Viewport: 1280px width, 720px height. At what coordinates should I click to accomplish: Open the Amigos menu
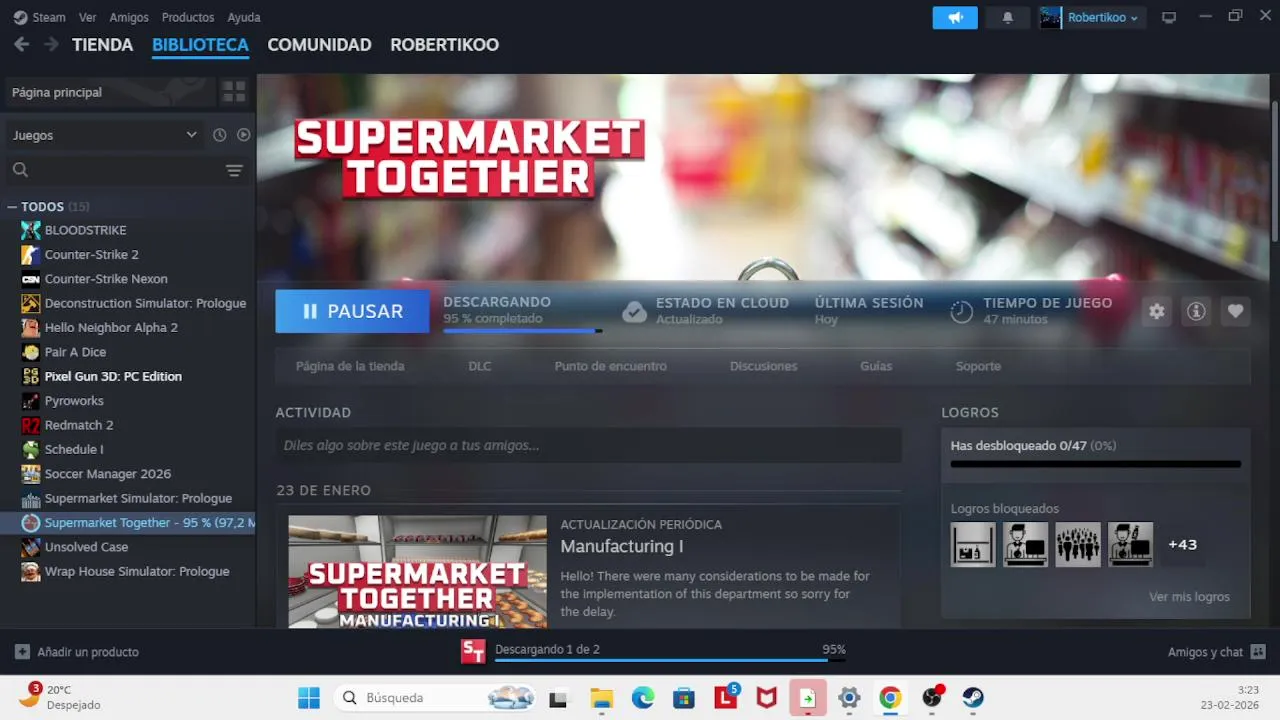(x=129, y=18)
